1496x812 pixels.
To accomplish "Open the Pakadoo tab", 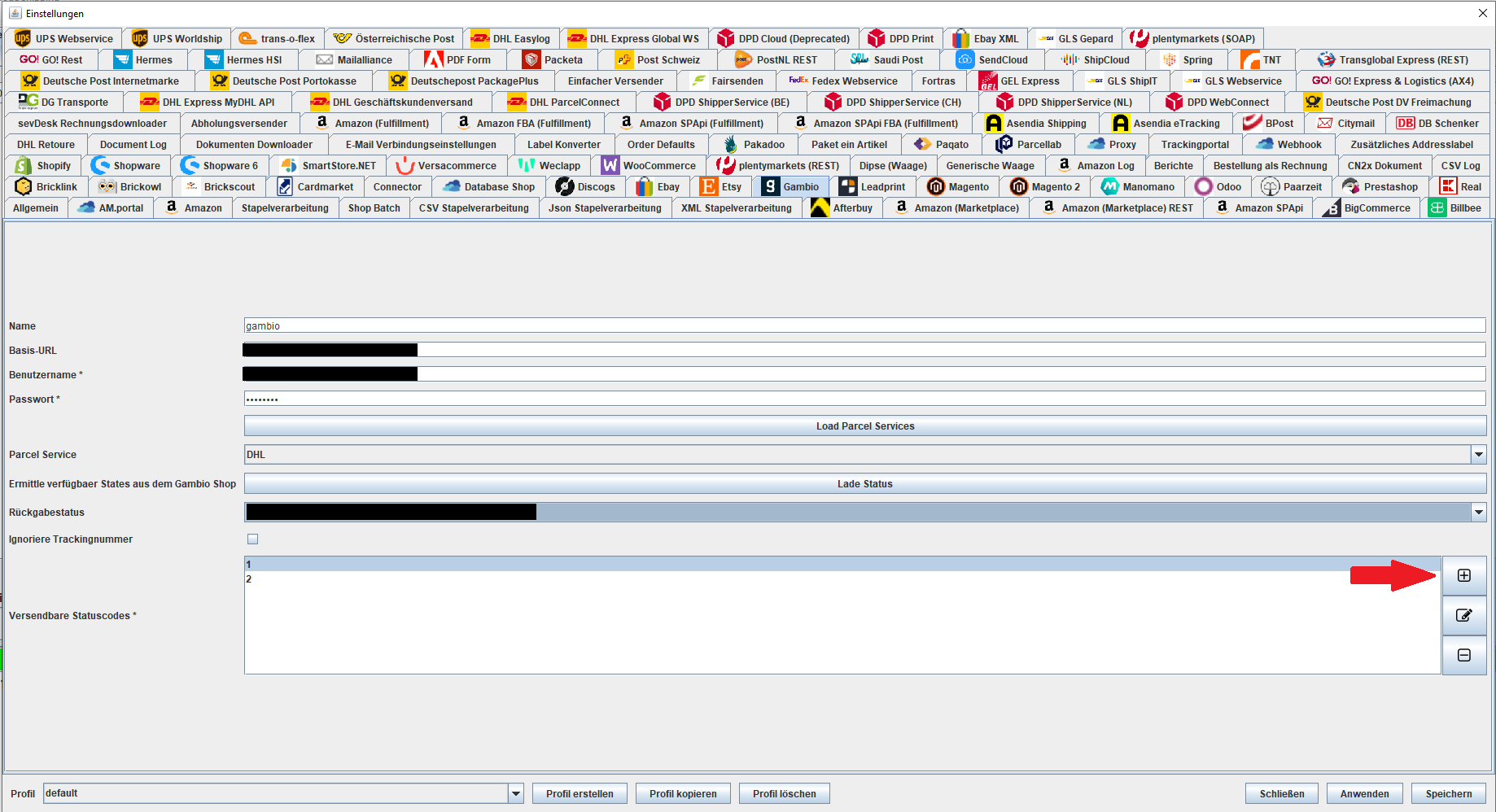I will pyautogui.click(x=754, y=144).
